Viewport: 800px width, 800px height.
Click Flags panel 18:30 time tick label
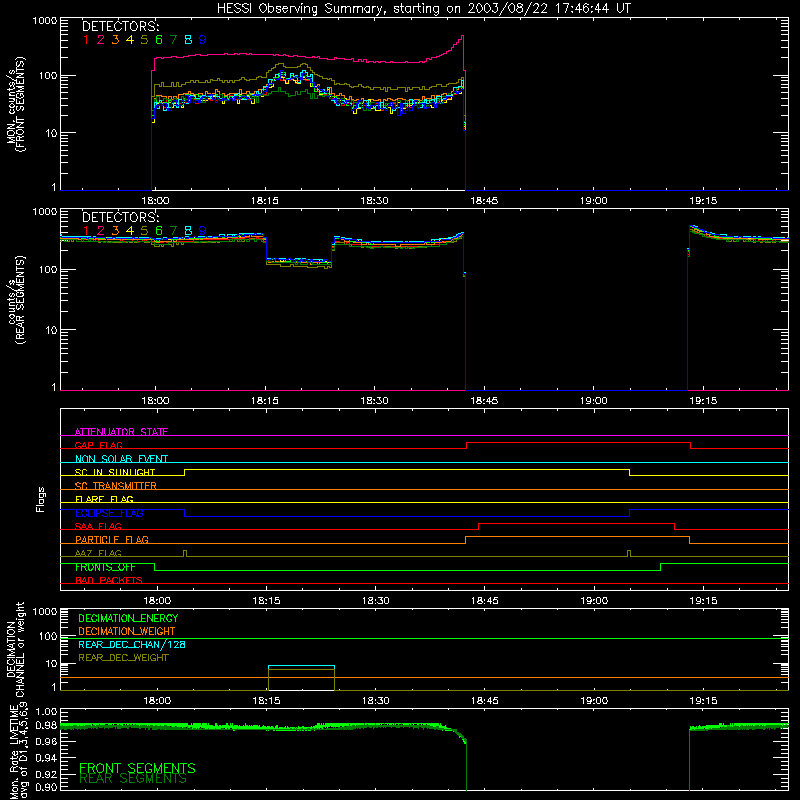376,601
